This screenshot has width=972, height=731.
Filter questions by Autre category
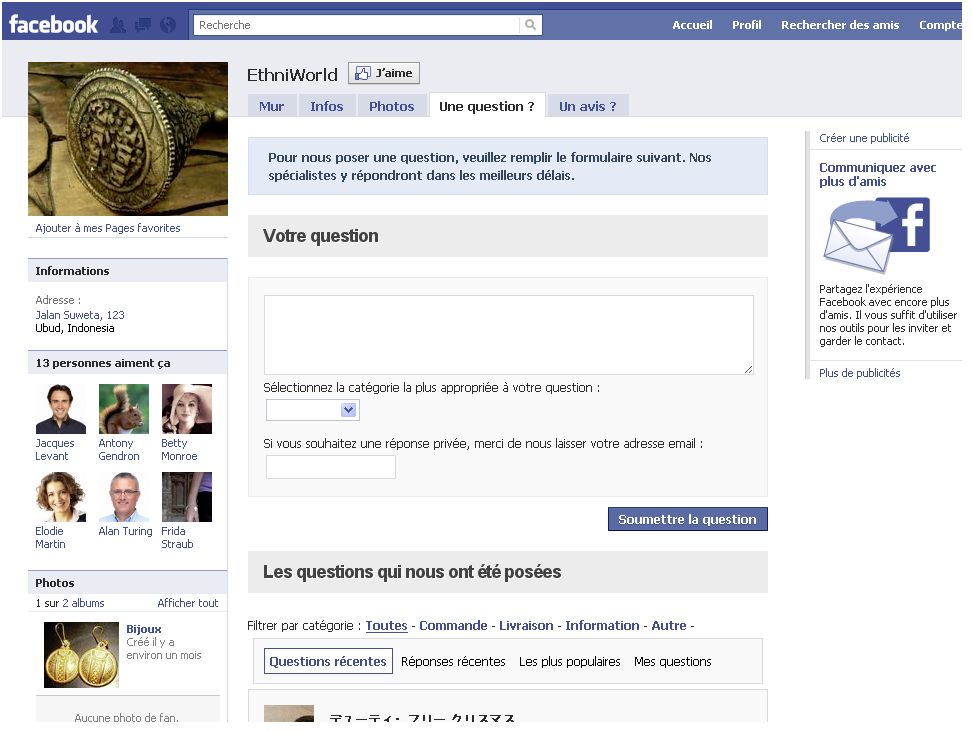(x=669, y=625)
